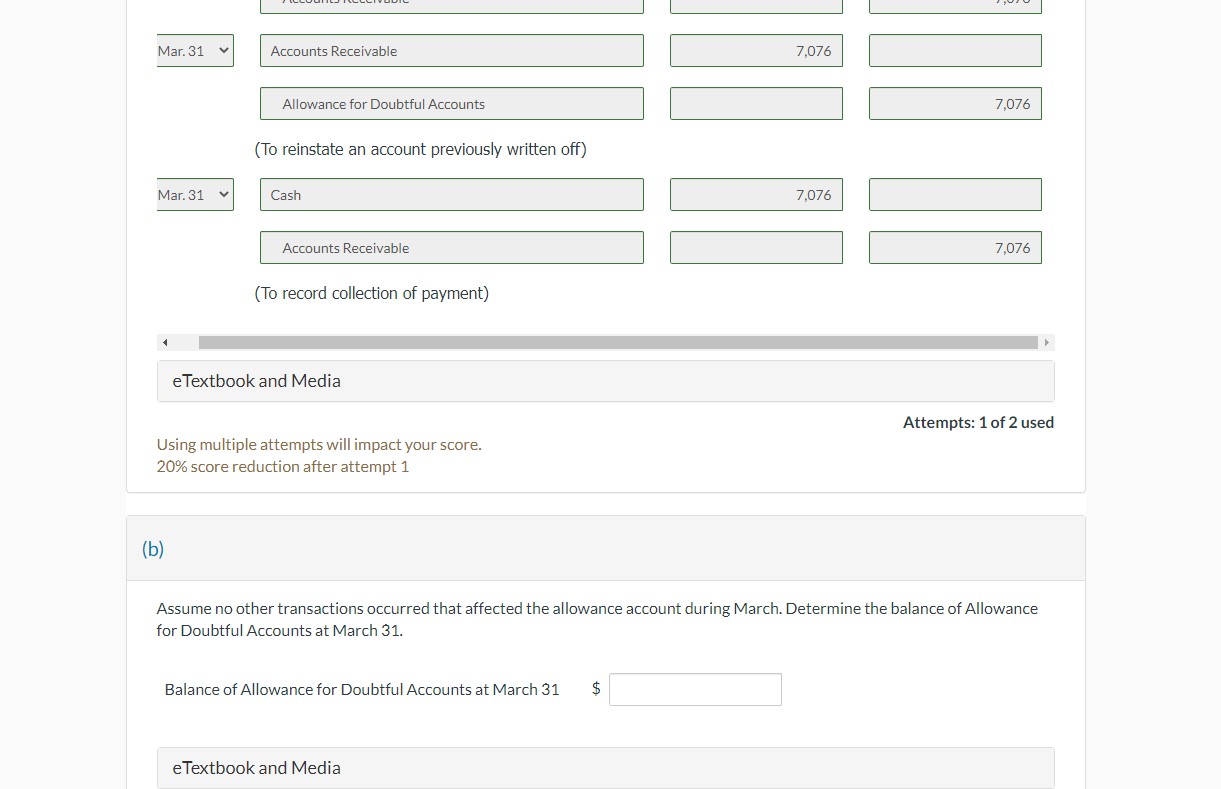Click "20% score reduction after attempt 1" text
The height and width of the screenshot is (789, 1221).
[283, 467]
